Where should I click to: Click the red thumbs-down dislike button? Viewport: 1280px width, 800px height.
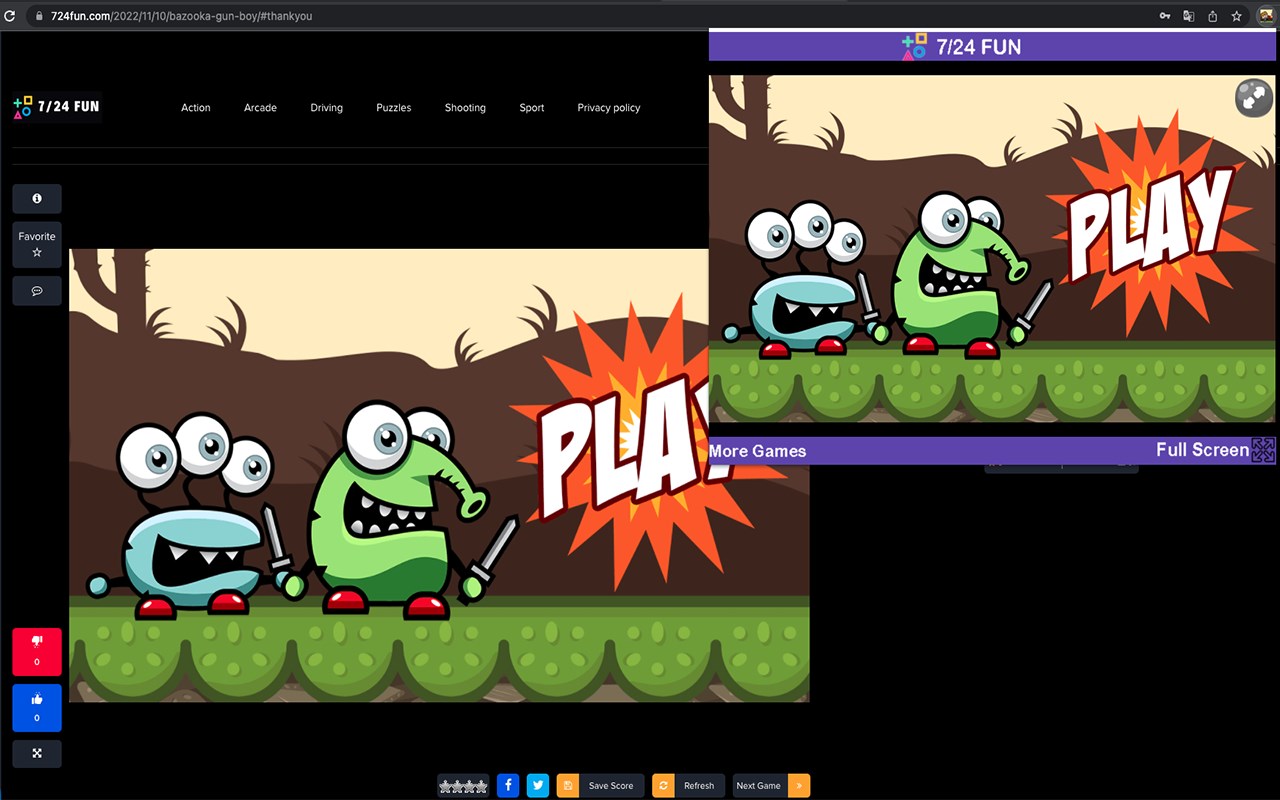pyautogui.click(x=37, y=652)
